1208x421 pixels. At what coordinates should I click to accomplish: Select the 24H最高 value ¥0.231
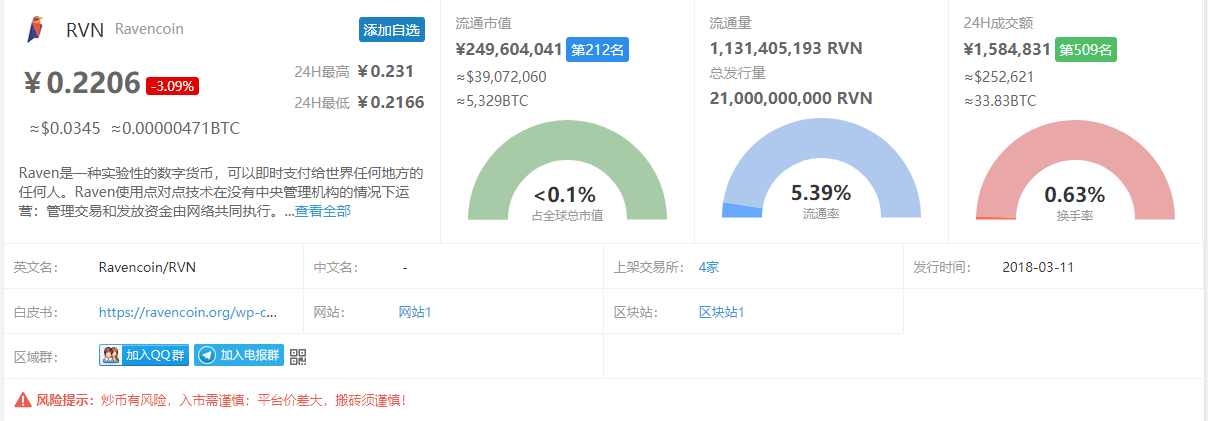[385, 71]
